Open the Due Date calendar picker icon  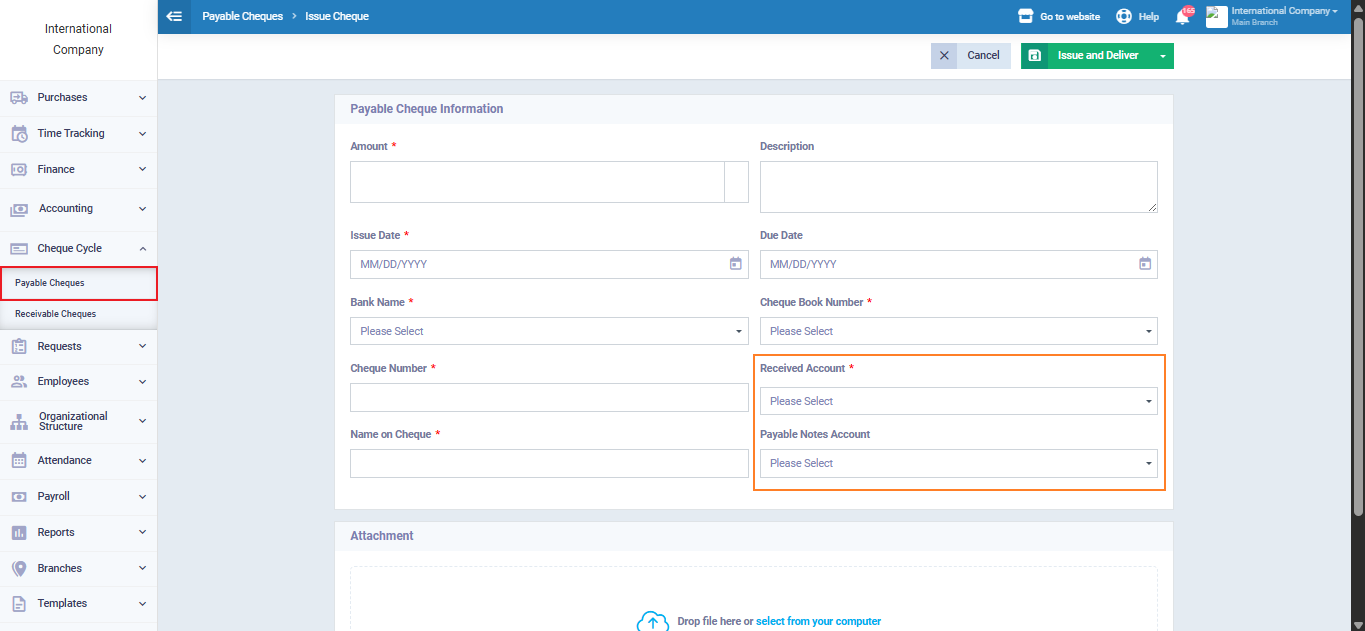pos(1145,264)
